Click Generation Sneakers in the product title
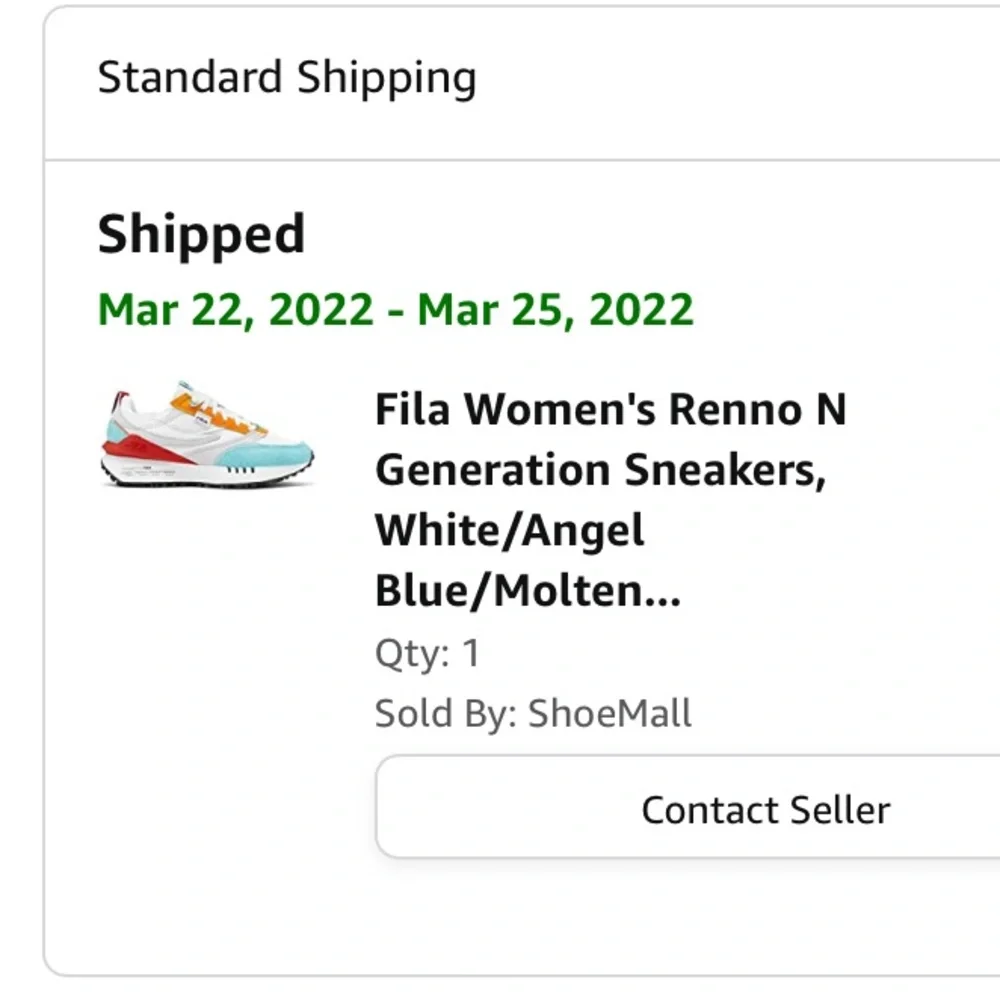Screen dimensions: 1000x1000 click(x=600, y=471)
